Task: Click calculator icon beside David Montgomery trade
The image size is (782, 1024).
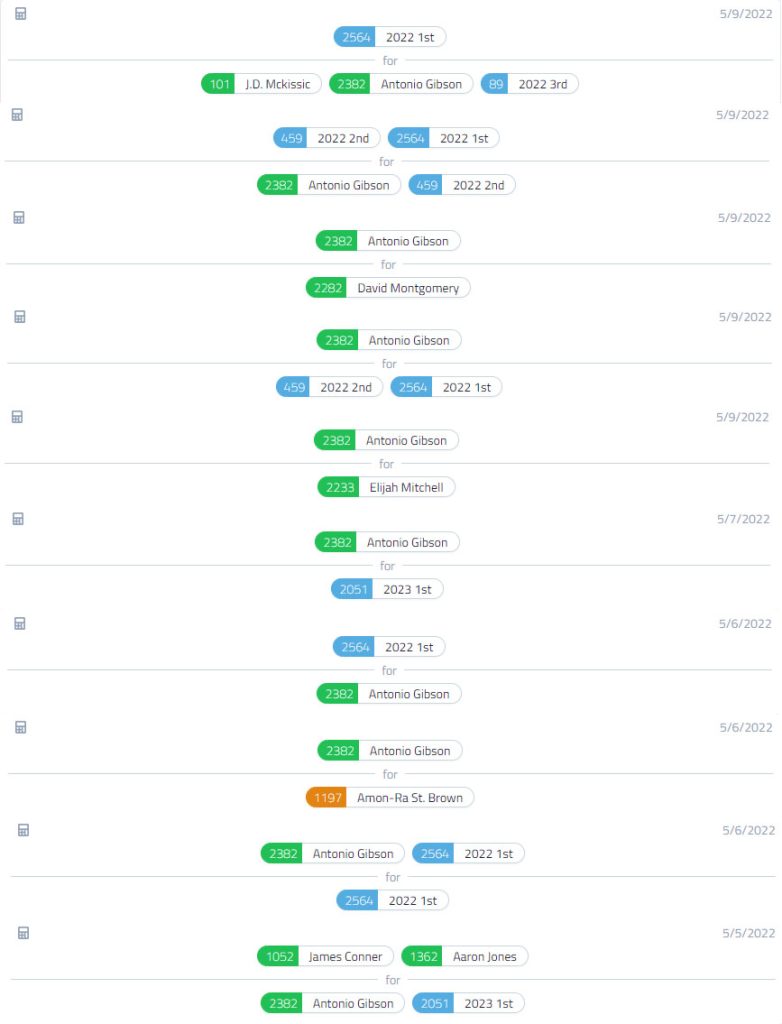Action: click(x=19, y=217)
